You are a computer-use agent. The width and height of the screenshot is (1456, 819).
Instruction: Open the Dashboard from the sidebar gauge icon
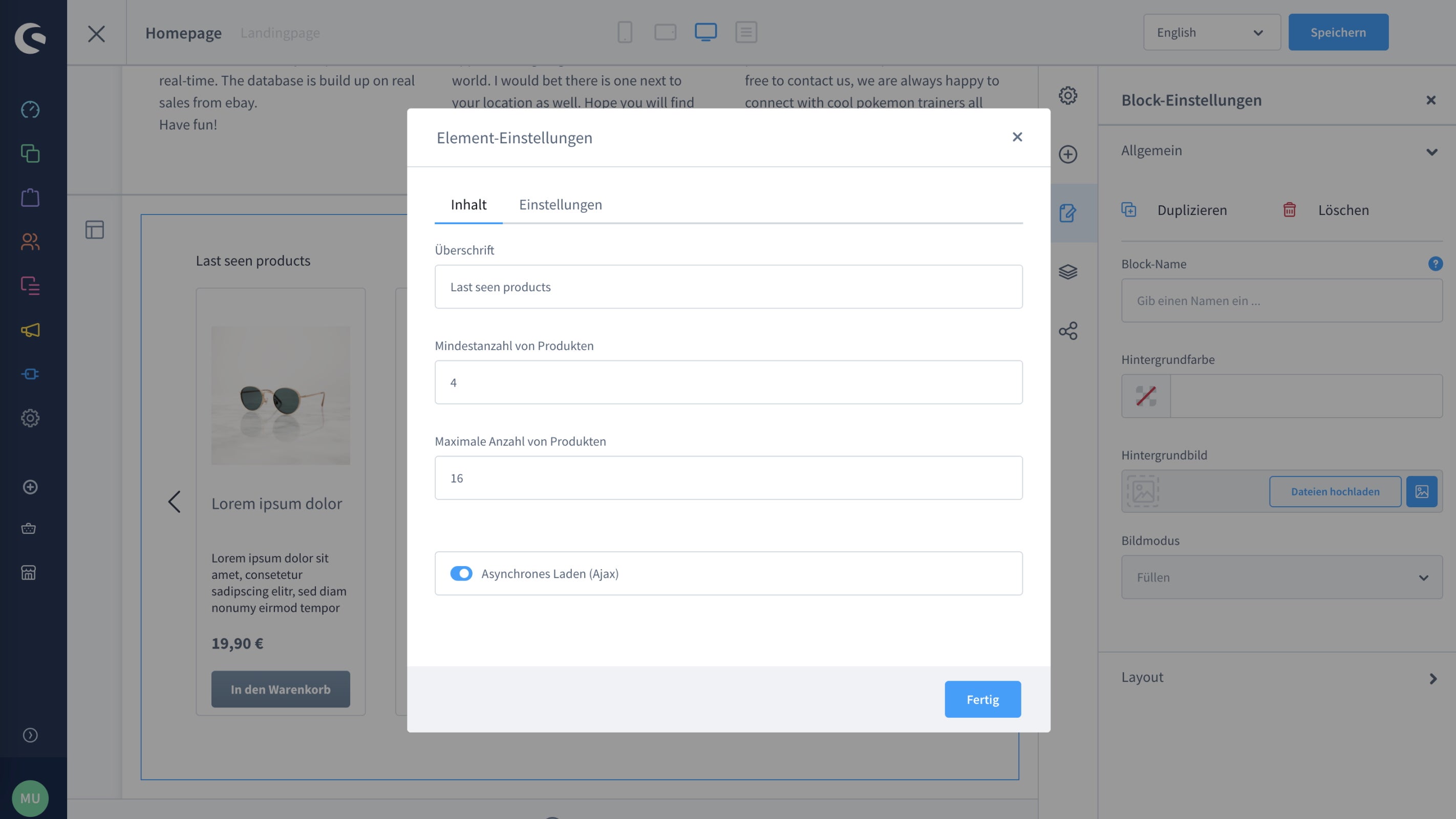tap(30, 109)
